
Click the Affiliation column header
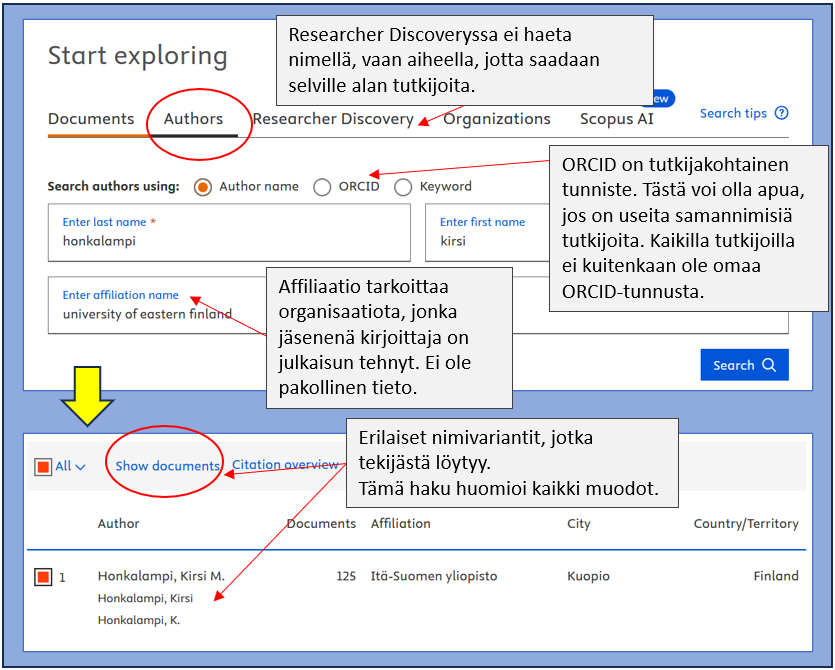coord(400,524)
